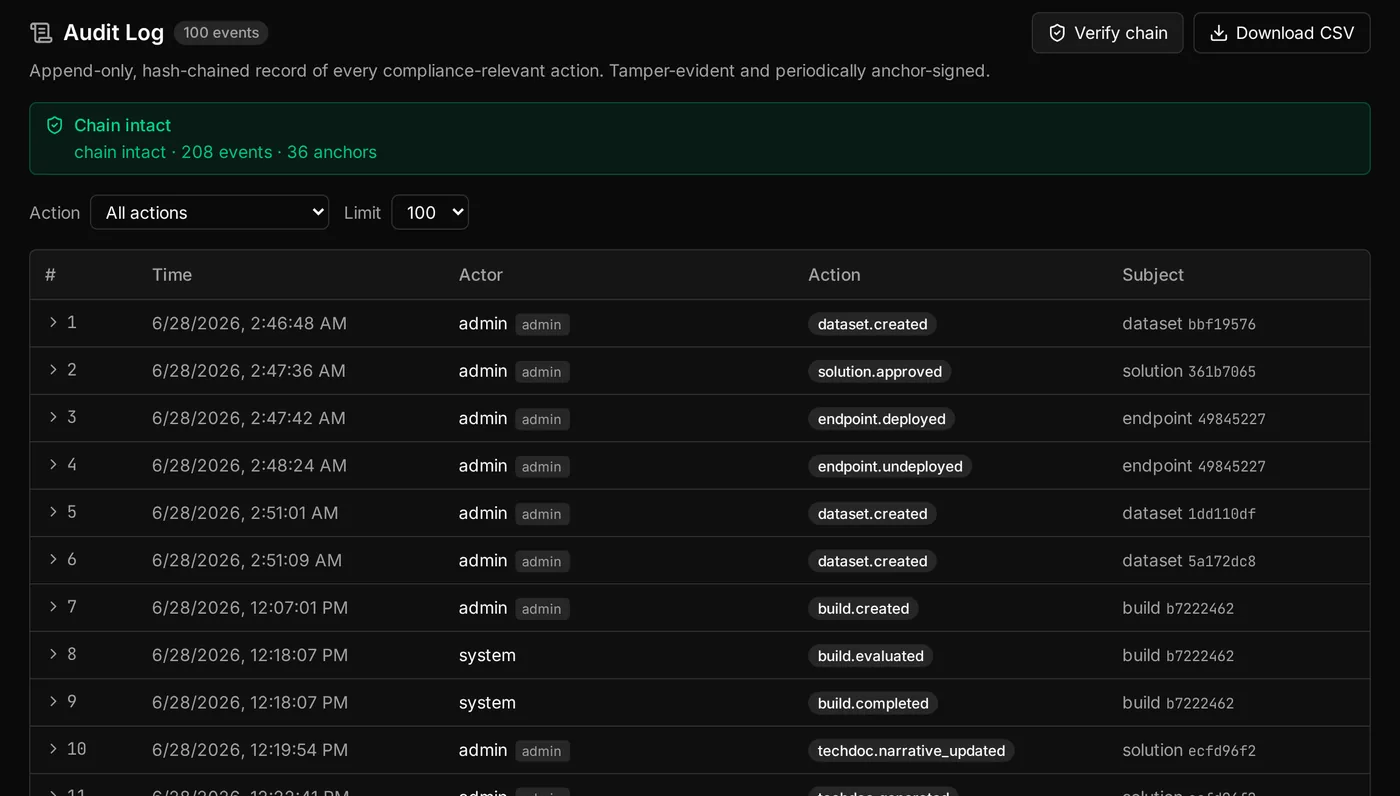Click the solution.approved action tag
This screenshot has width=1400, height=796.
click(880, 371)
